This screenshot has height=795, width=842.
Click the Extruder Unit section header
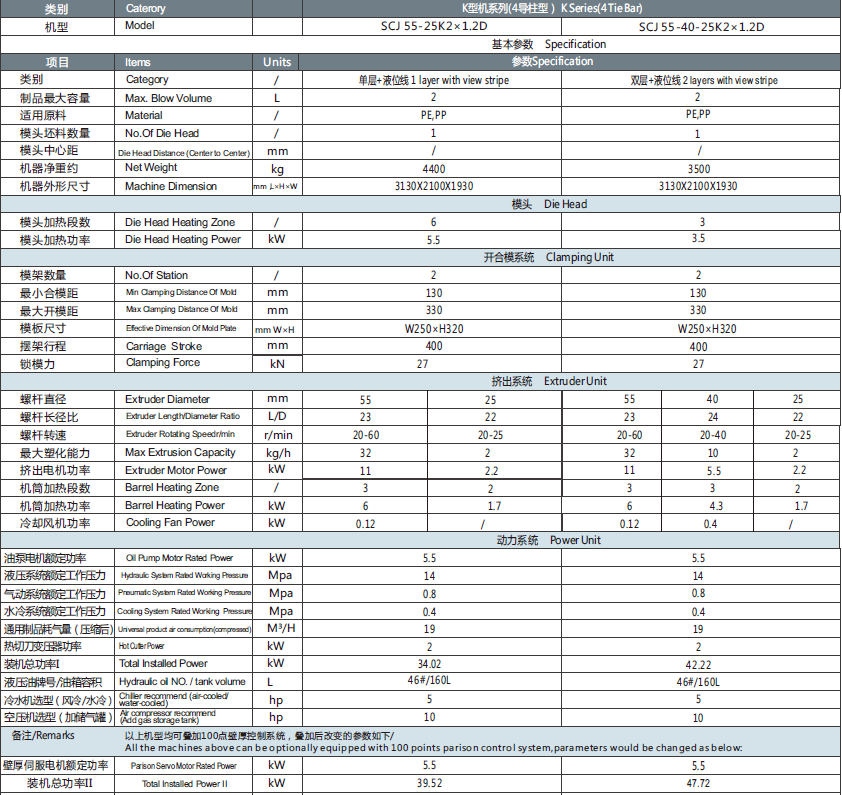[549, 381]
